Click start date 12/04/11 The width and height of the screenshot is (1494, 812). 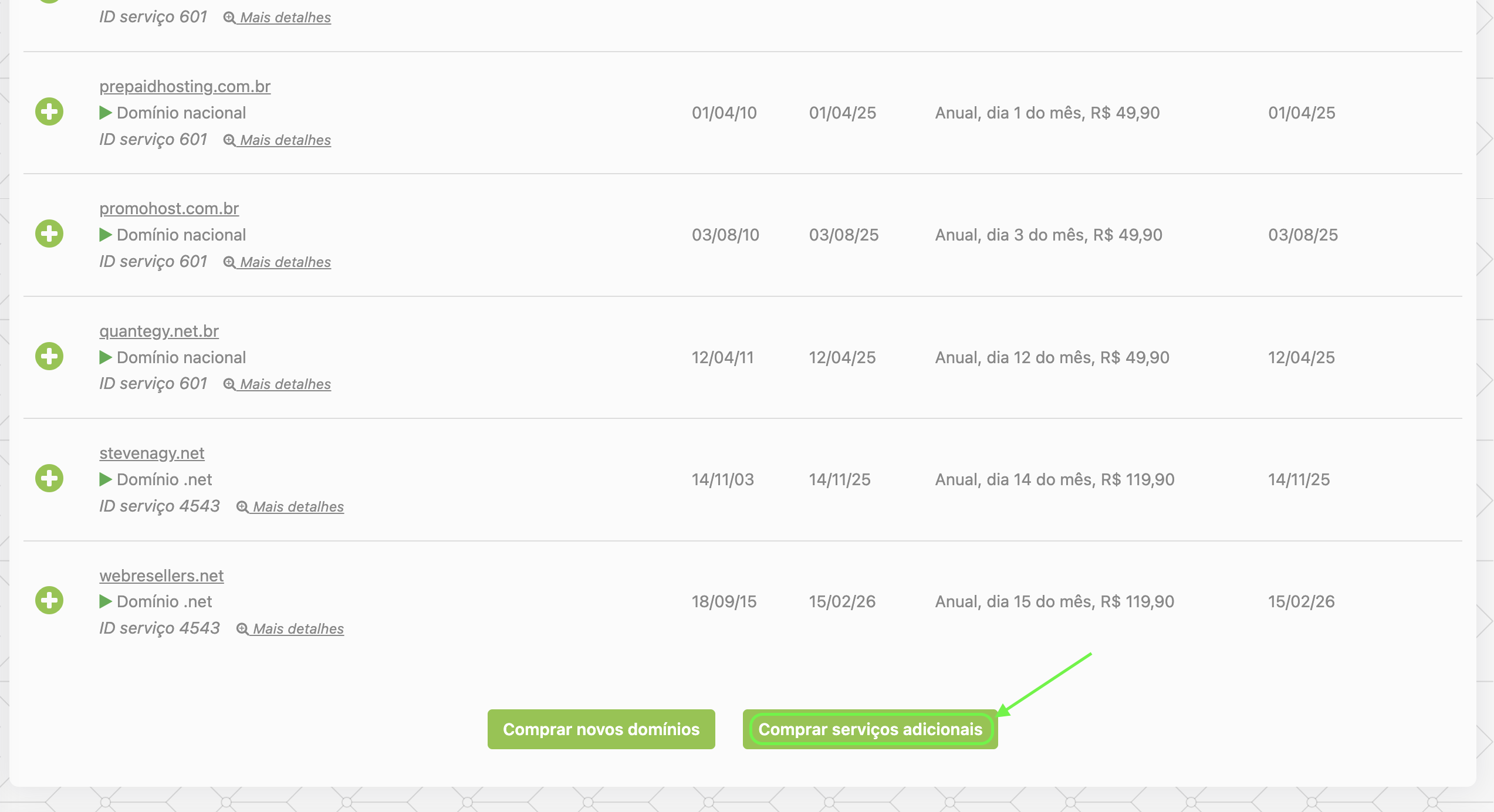pyautogui.click(x=722, y=357)
